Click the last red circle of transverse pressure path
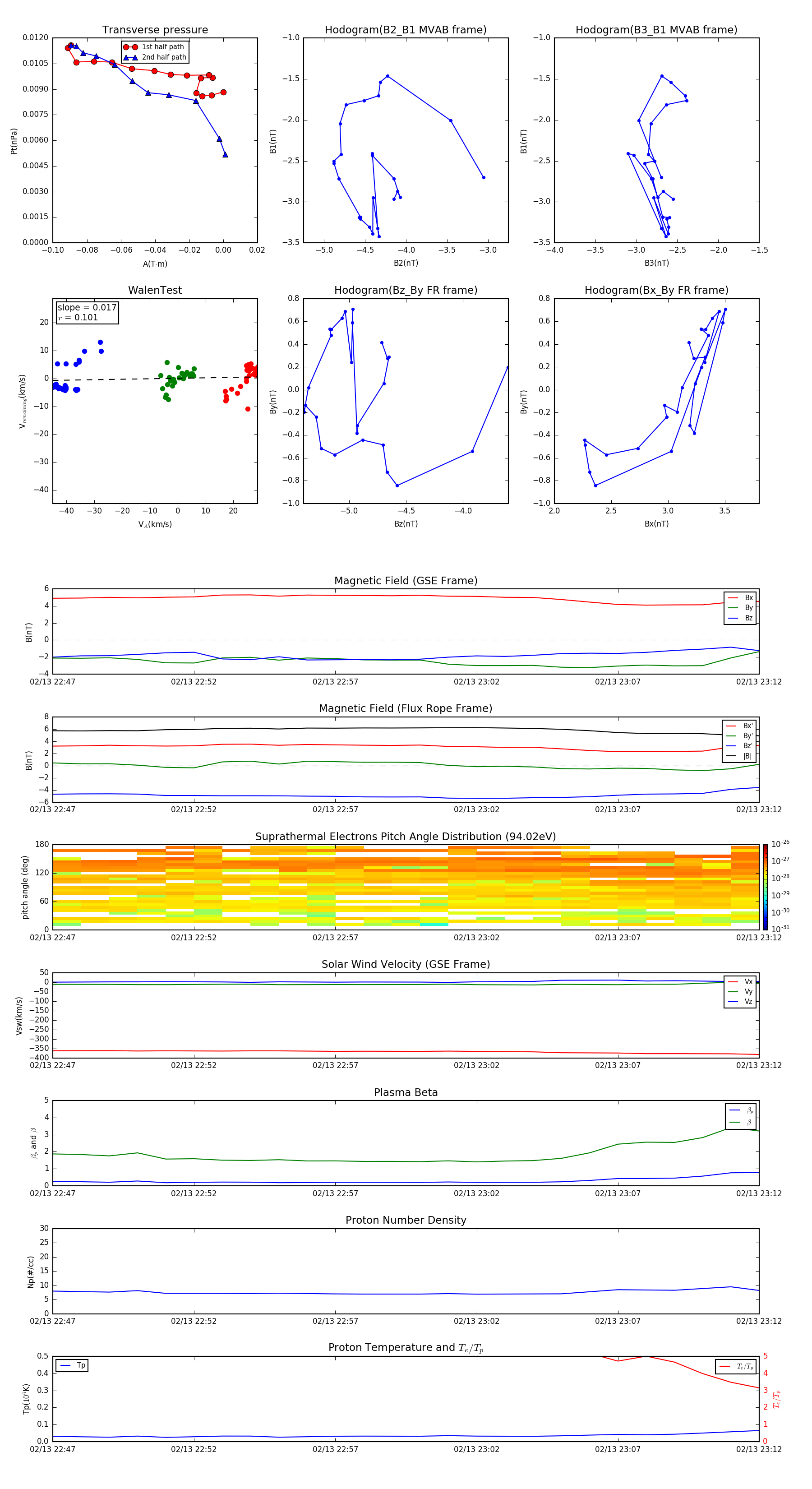 223,92
